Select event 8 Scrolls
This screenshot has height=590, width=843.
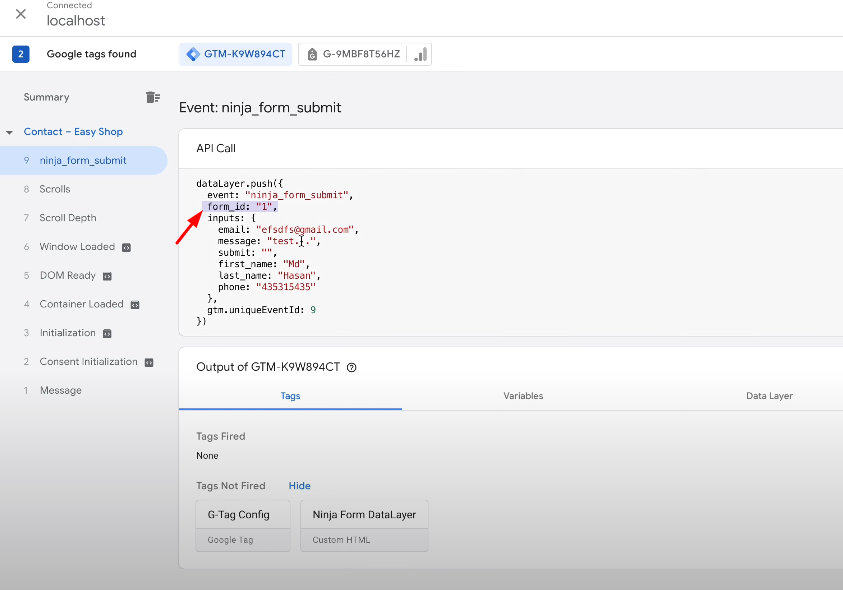pyautogui.click(x=54, y=189)
